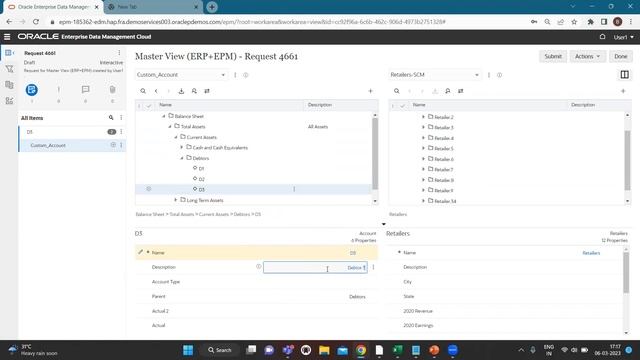Click the Debtors breadcrumb link
This screenshot has height=360, width=640.
242,214
